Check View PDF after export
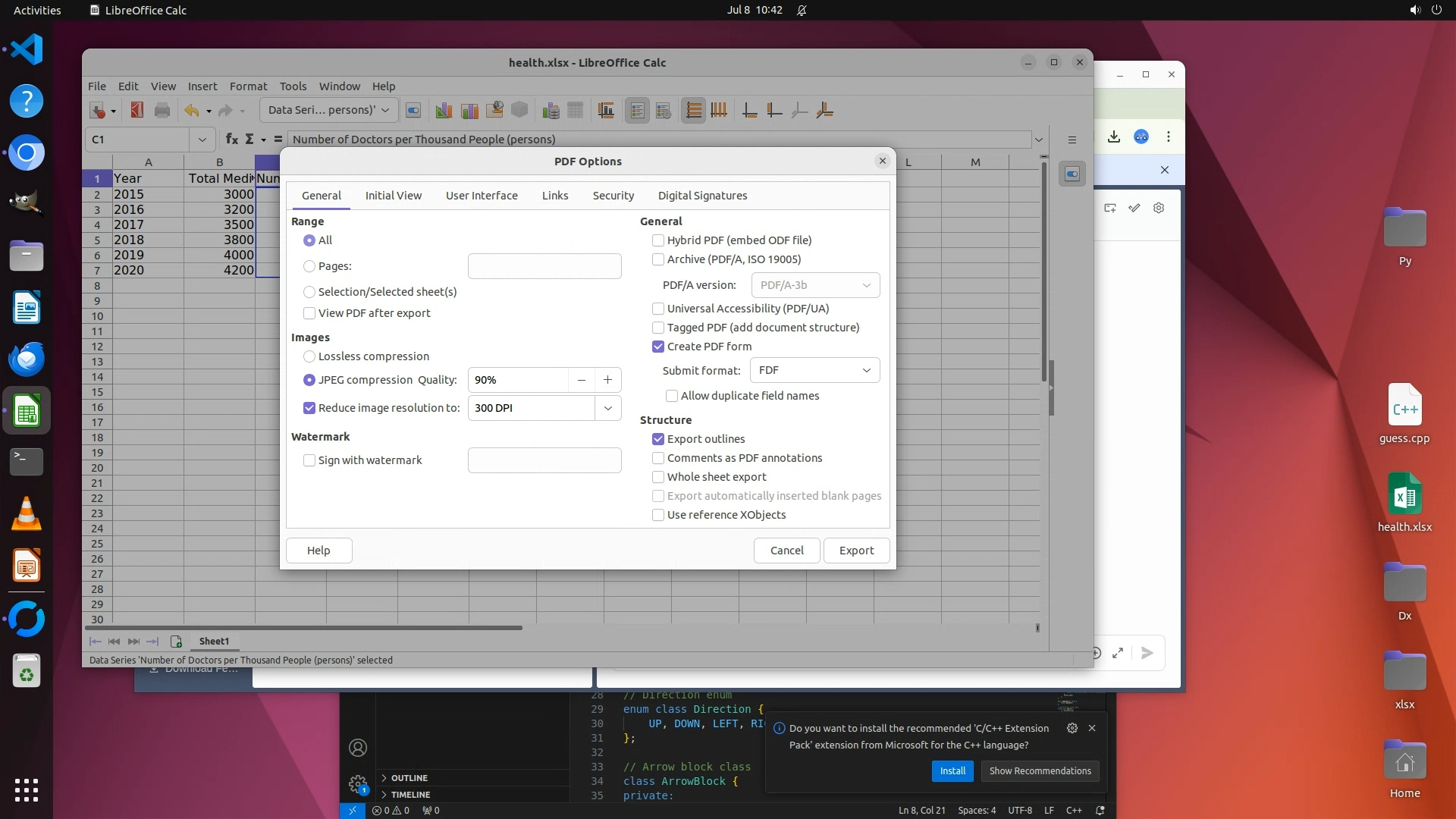 (309, 313)
